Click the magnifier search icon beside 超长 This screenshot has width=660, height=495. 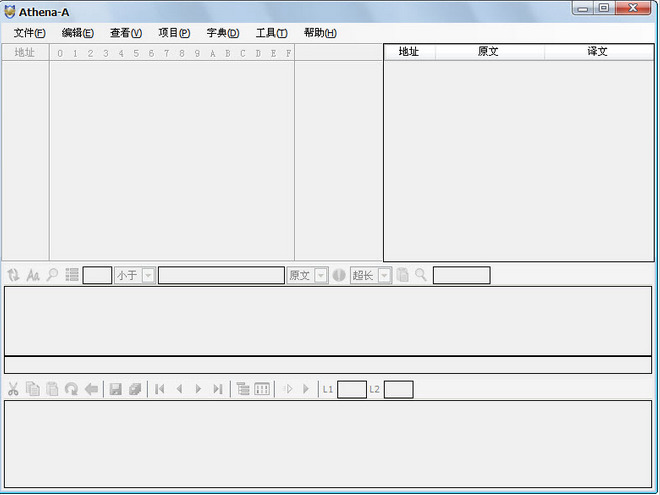click(420, 275)
